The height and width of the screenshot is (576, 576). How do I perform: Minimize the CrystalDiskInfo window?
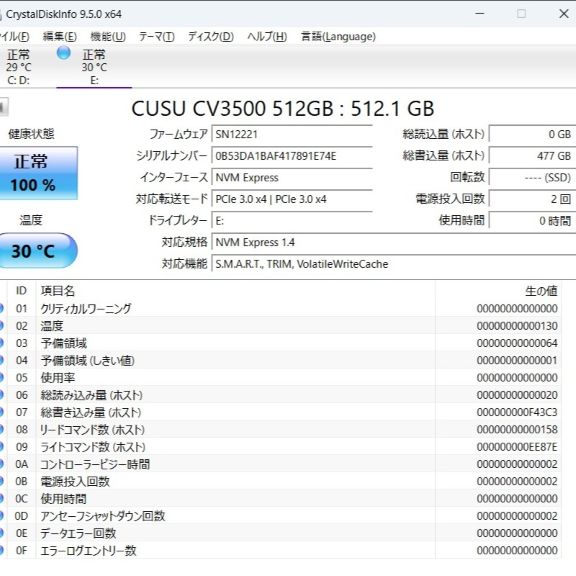[x=480, y=14]
